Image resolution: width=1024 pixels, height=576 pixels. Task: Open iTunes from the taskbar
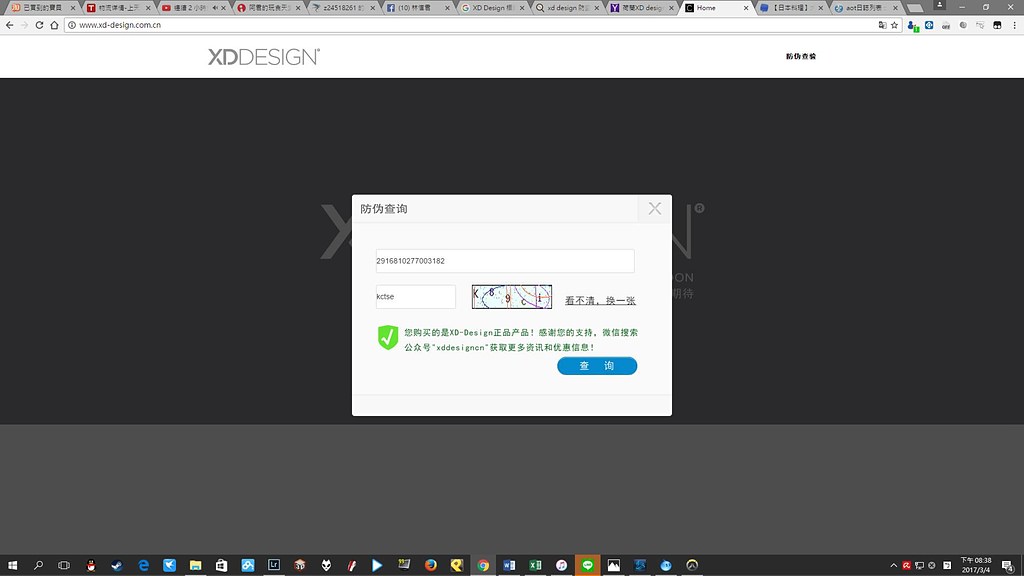coord(561,565)
